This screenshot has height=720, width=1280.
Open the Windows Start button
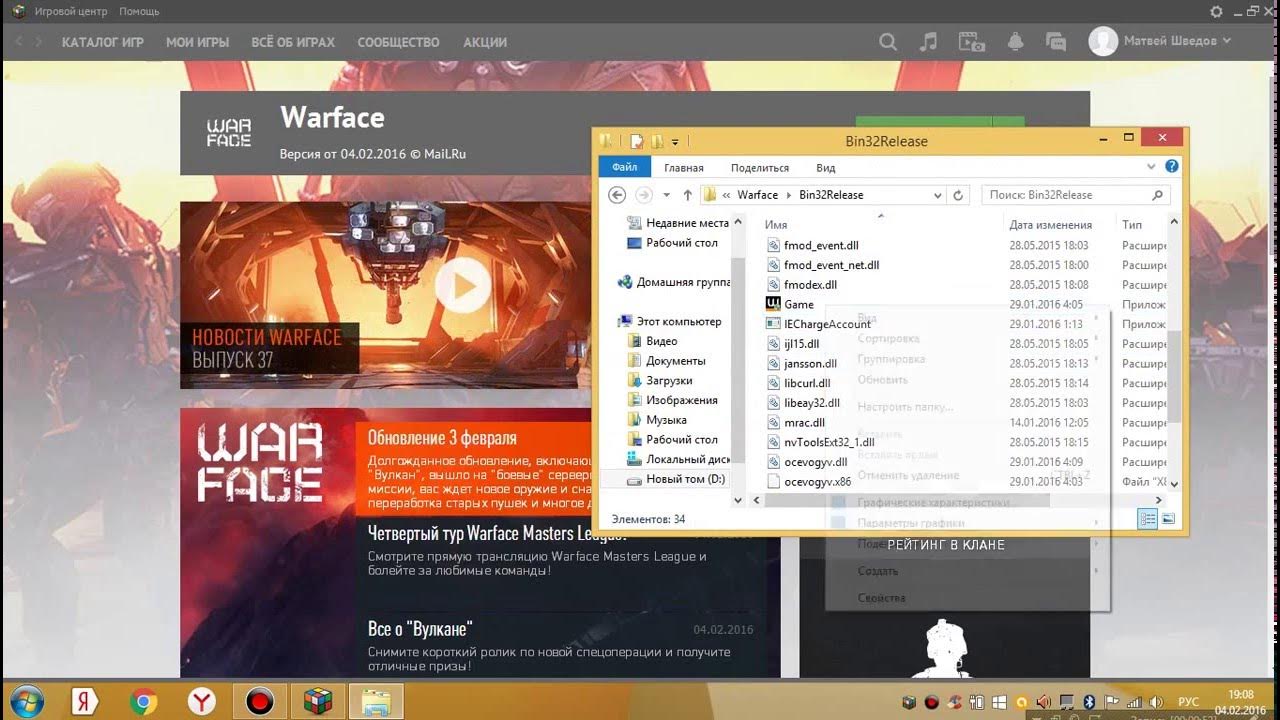coord(27,702)
